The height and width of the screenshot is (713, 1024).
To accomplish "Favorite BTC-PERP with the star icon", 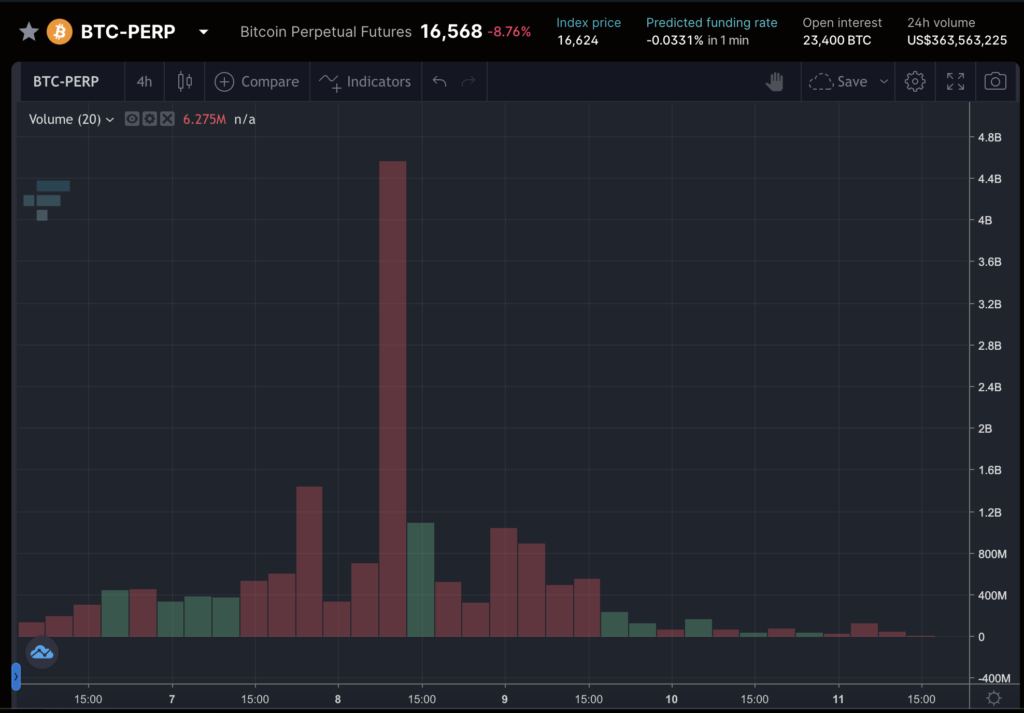I will [x=29, y=32].
